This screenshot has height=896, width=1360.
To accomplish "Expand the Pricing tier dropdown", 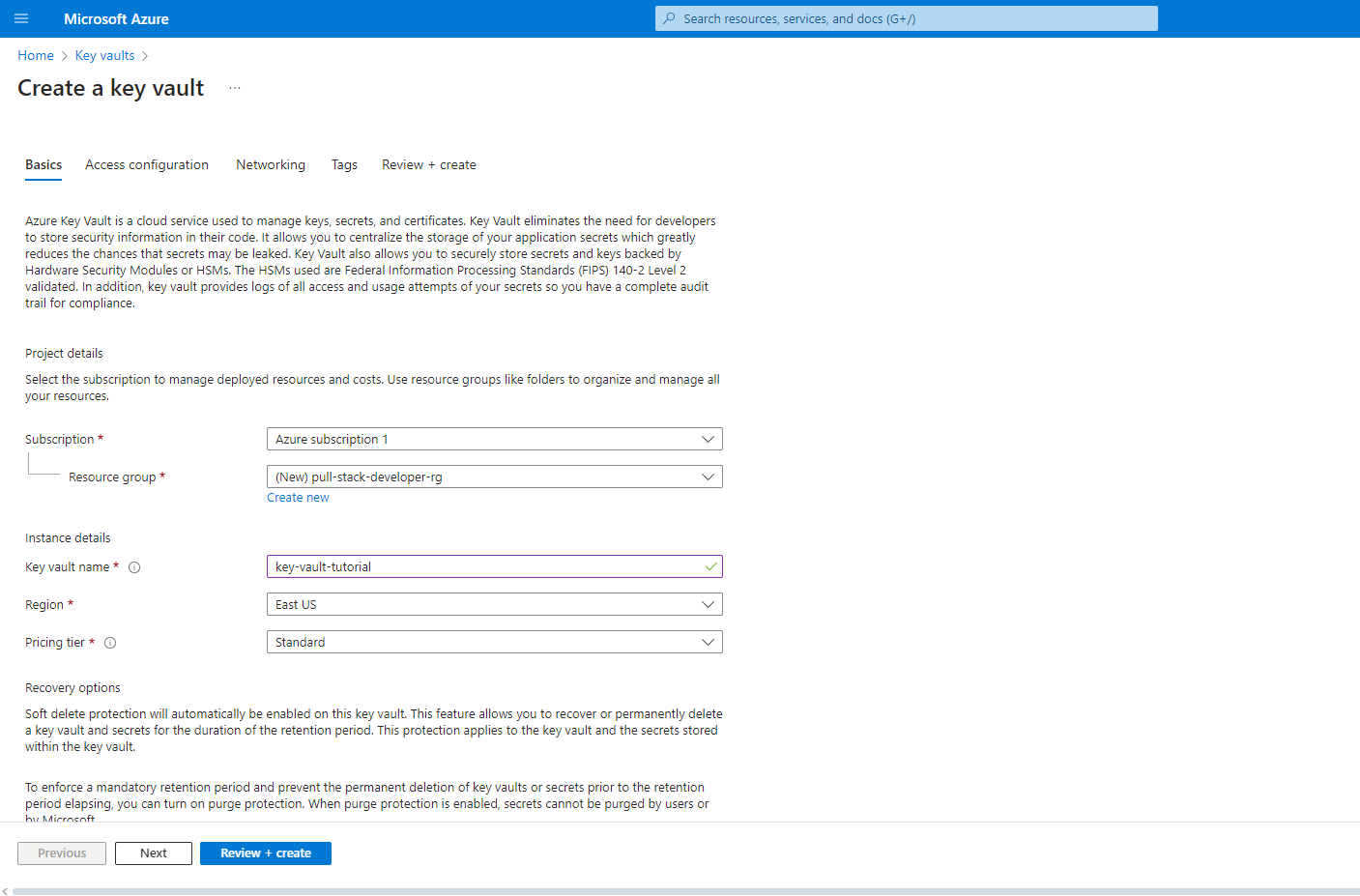I will coord(494,642).
